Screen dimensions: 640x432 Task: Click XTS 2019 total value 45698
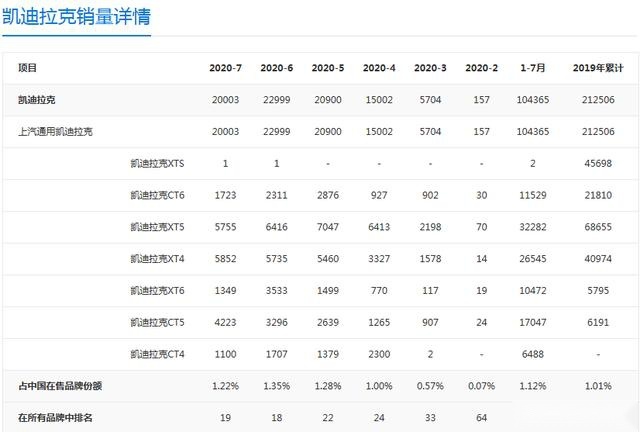pyautogui.click(x=598, y=163)
